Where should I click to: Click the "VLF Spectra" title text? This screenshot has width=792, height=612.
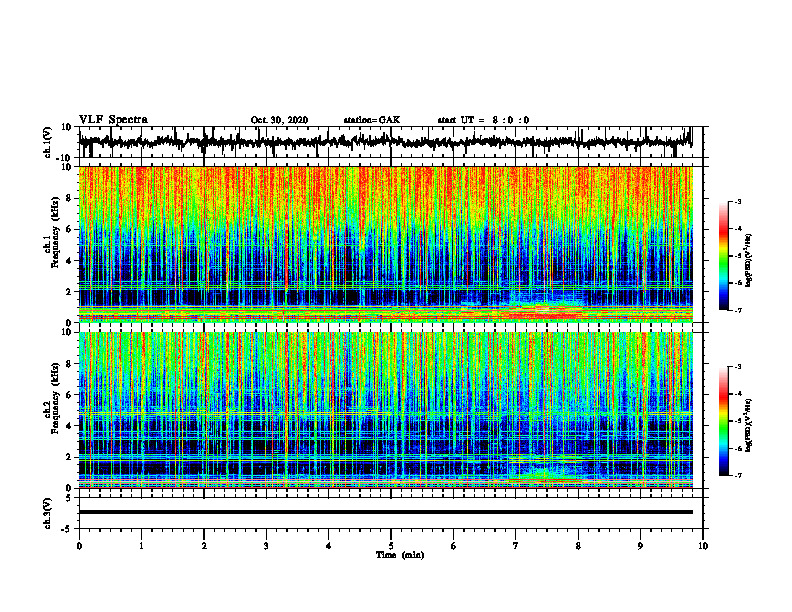click(113, 120)
